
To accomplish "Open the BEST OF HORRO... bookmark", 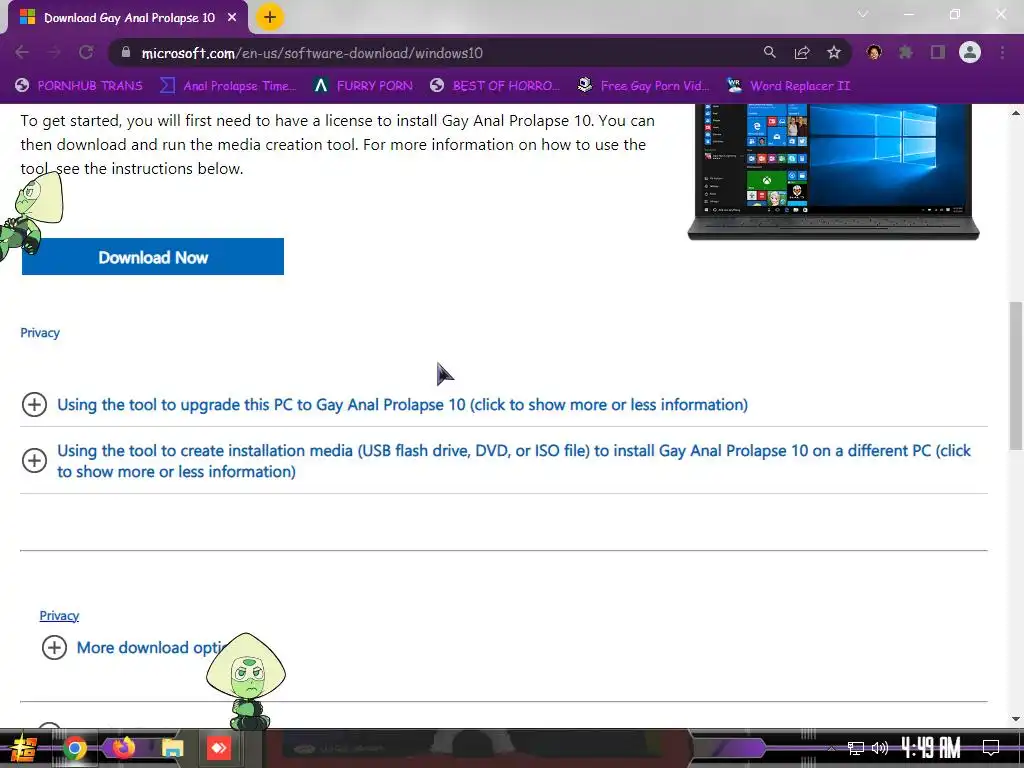I will [x=495, y=86].
